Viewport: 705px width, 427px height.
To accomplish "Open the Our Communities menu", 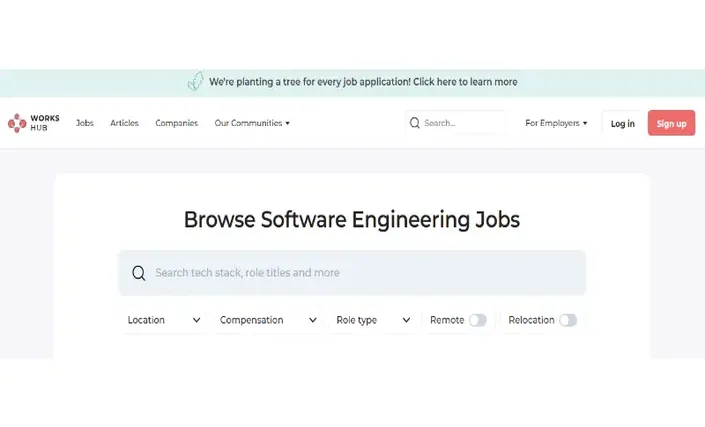I will click(252, 123).
